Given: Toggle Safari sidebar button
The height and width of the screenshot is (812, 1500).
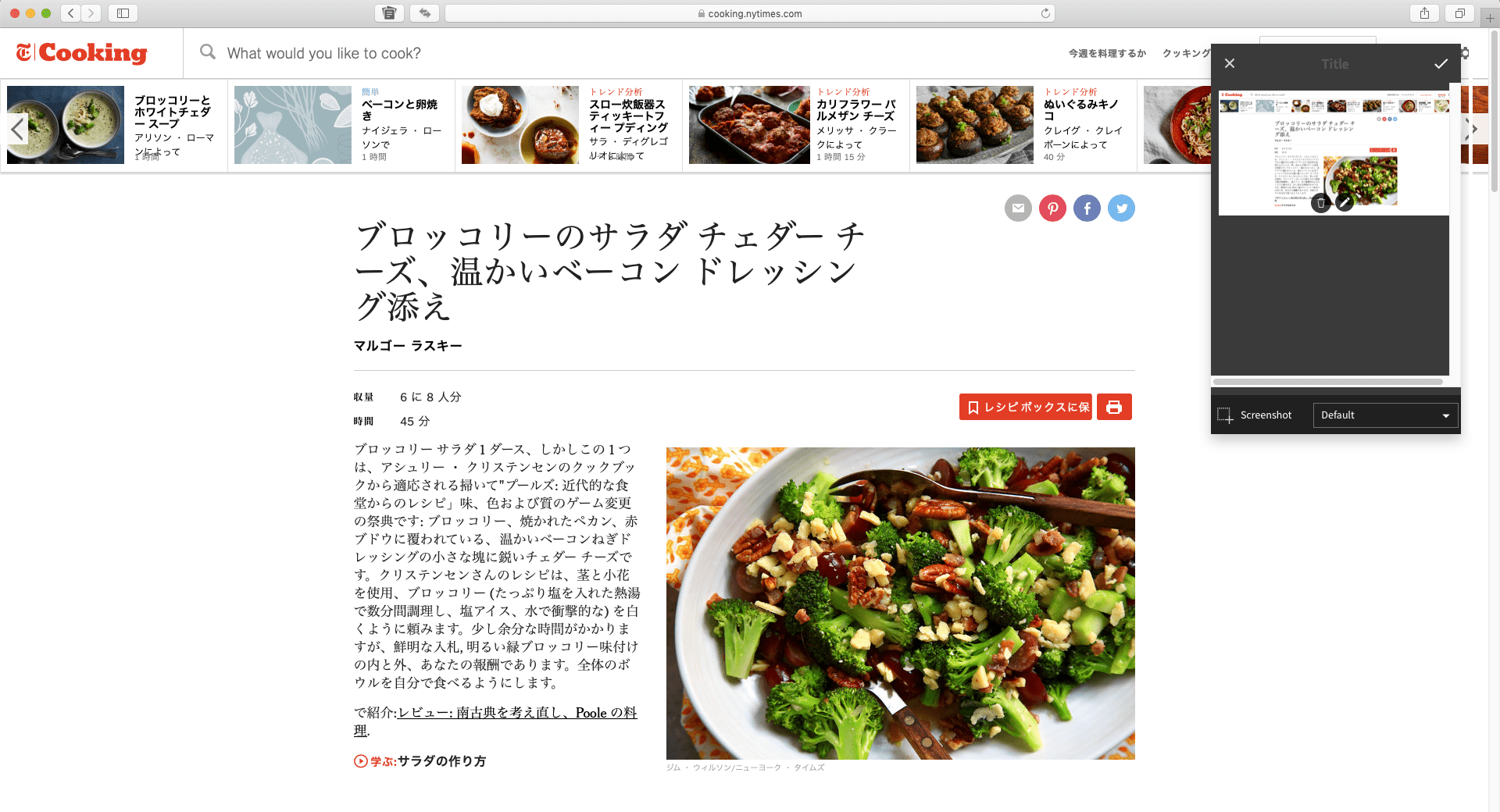Looking at the screenshot, I should (x=123, y=13).
